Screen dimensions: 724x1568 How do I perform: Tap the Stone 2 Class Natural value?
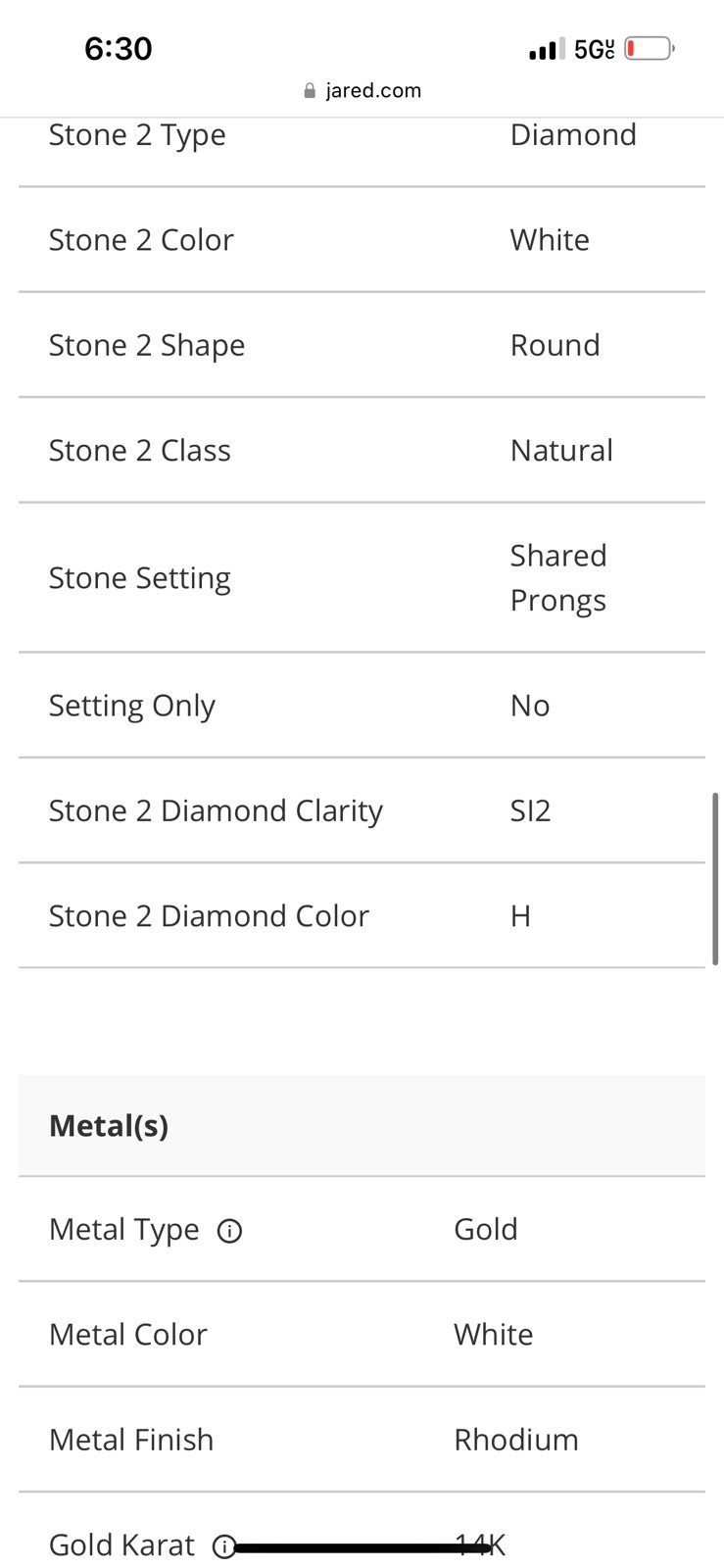click(x=561, y=451)
